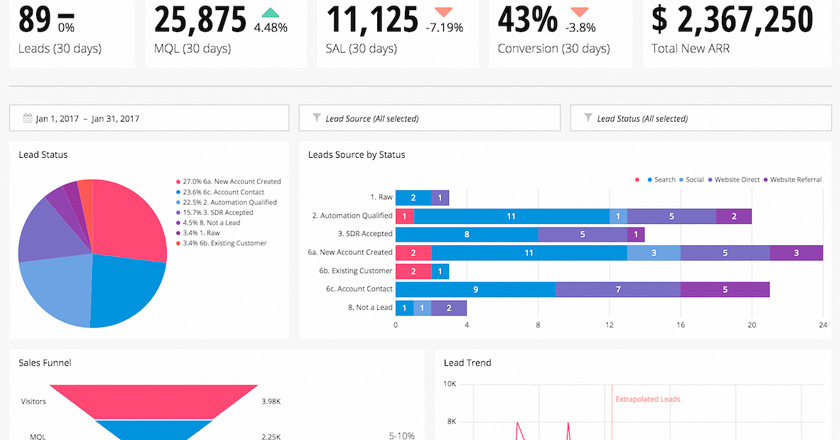Click the red segment 2 in the 6b. Existing Customer bar

(414, 271)
